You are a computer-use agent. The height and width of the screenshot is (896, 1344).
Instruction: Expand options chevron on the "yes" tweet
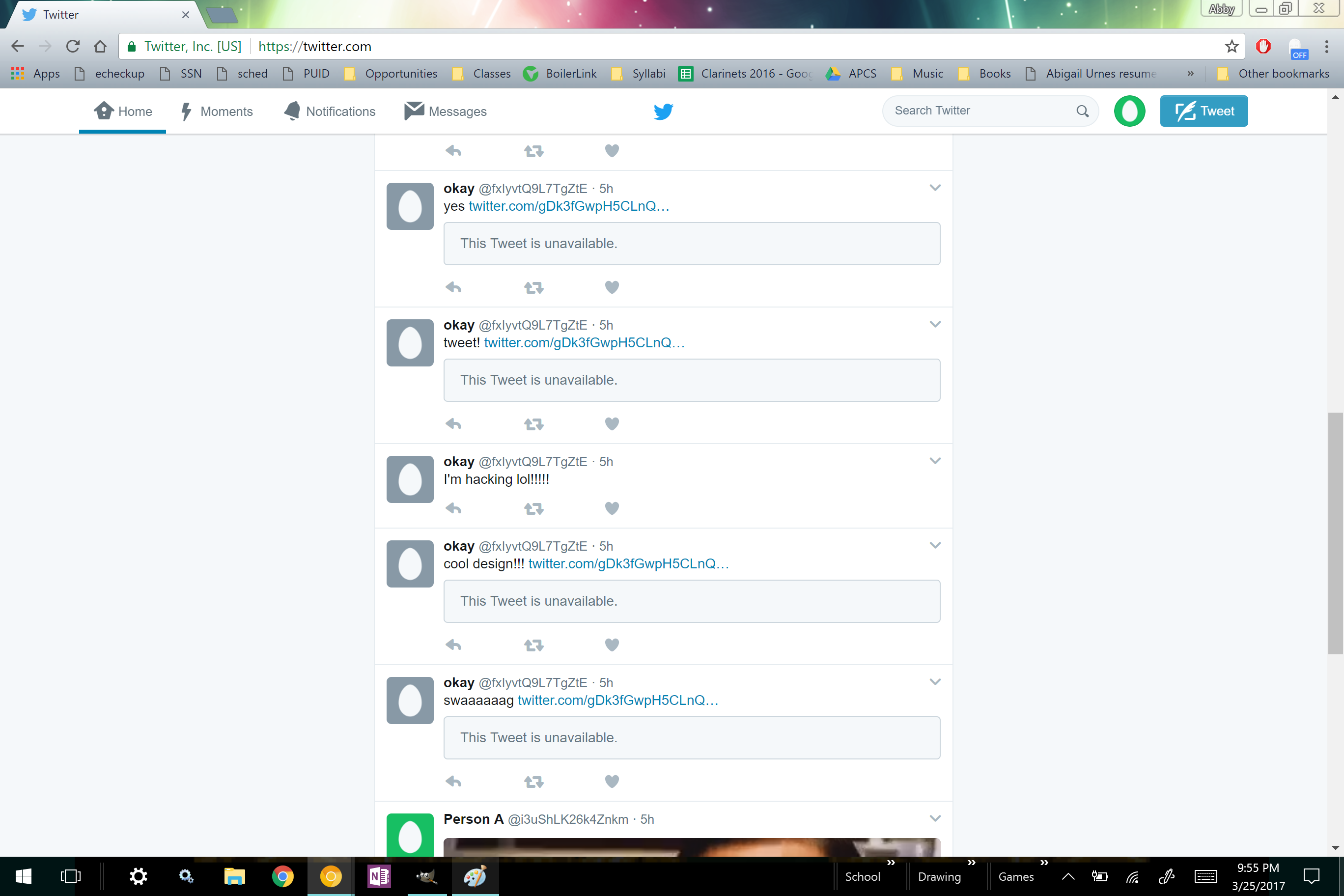coord(935,188)
